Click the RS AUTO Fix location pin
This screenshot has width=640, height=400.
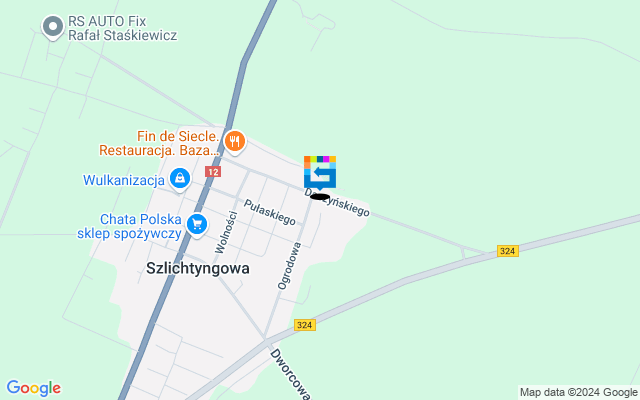53,27
